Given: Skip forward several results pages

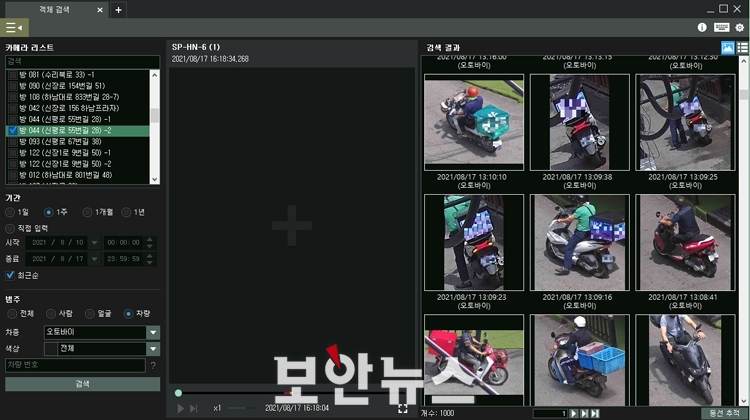Looking at the screenshot, I should click(584, 413).
